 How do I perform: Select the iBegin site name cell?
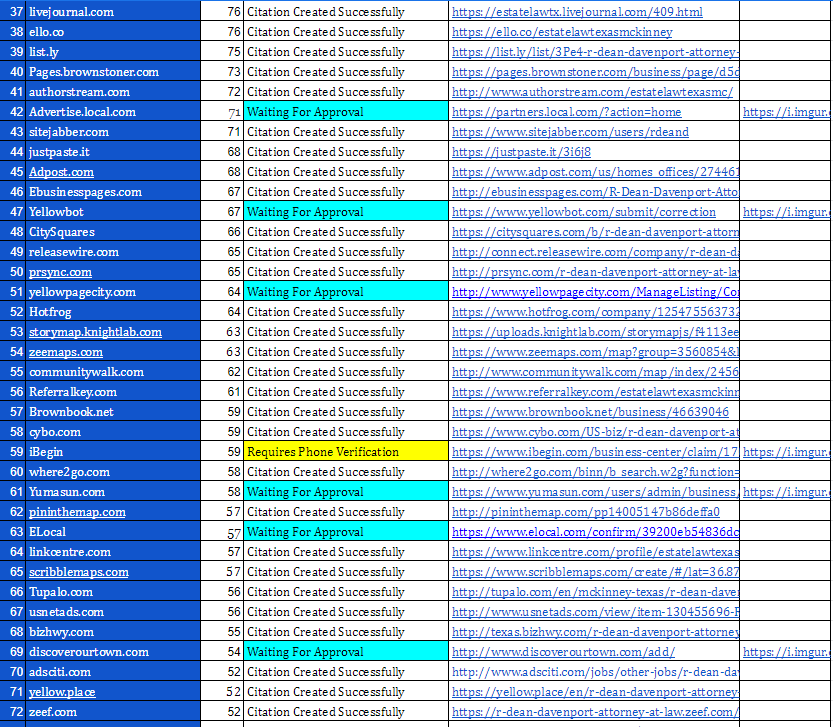click(46, 452)
